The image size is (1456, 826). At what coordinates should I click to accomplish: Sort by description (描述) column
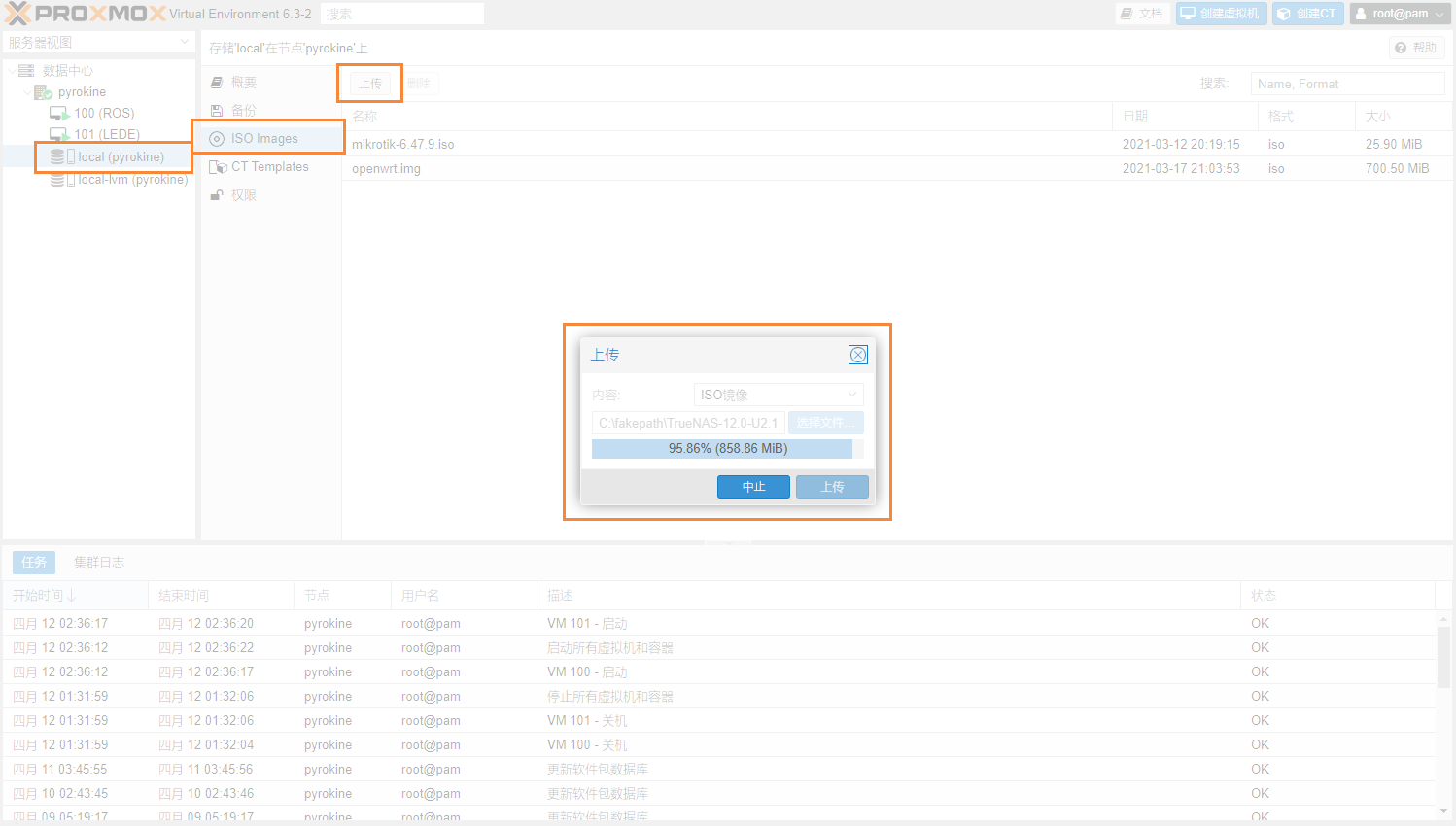point(888,596)
